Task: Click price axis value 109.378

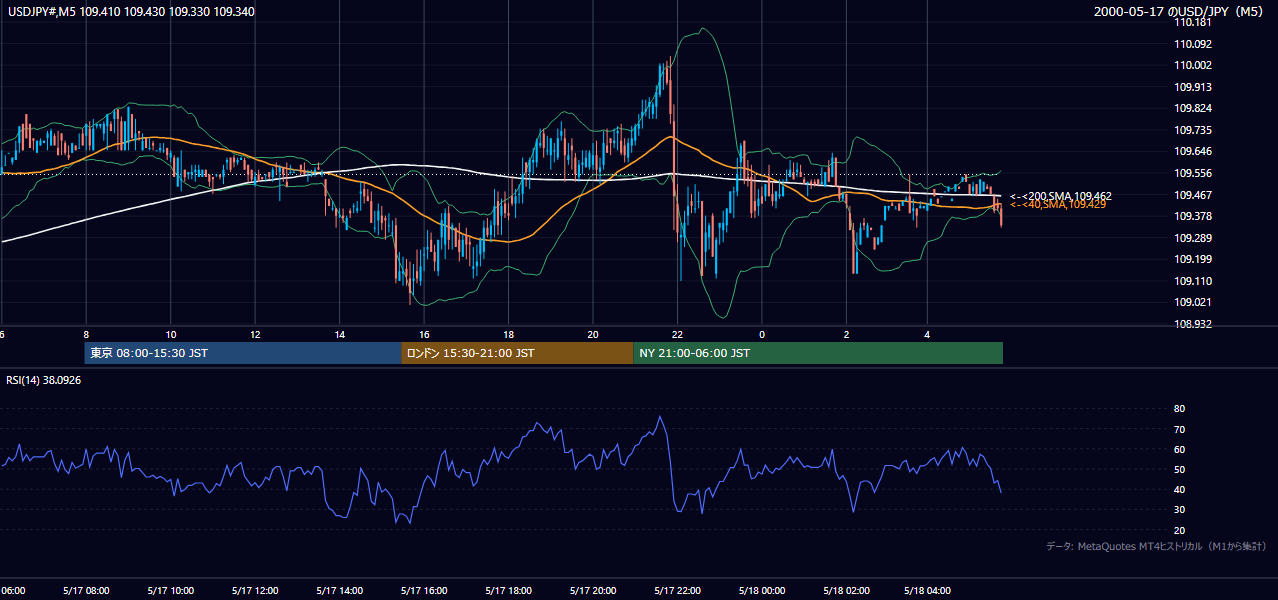Action: click(x=1194, y=216)
